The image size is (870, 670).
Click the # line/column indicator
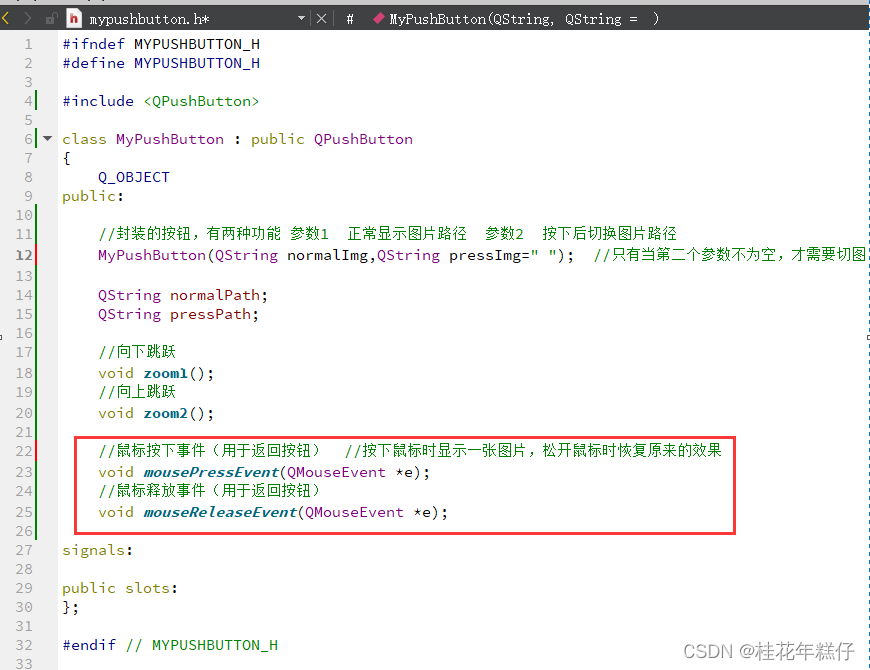(x=350, y=19)
